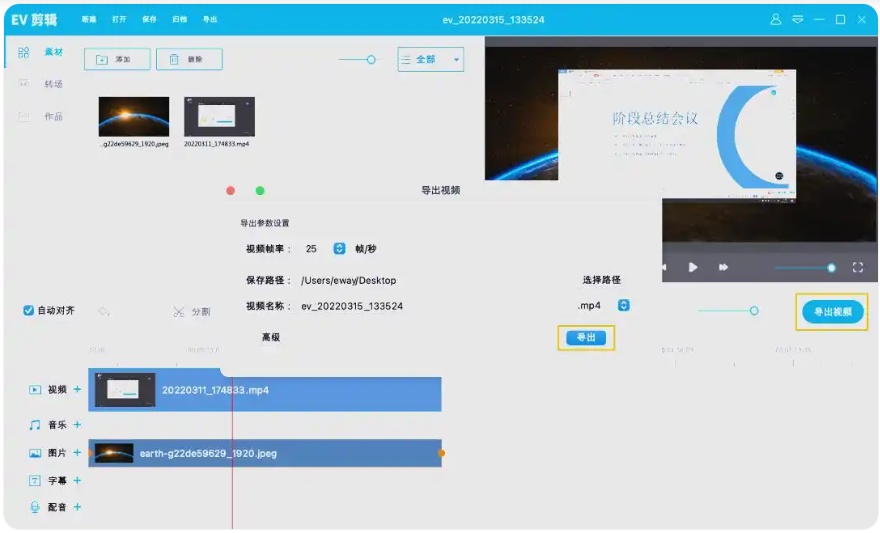
Task: Click the 分割 scissors icon
Action: 178,311
